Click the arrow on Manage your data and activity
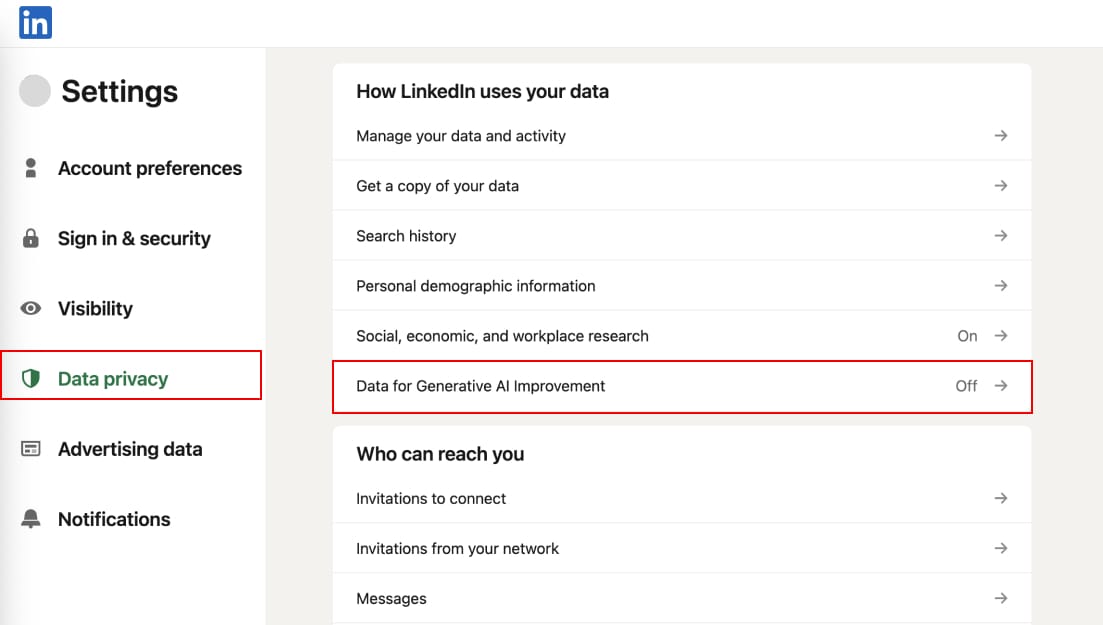Viewport: 1103px width, 625px height. [x=1001, y=135]
